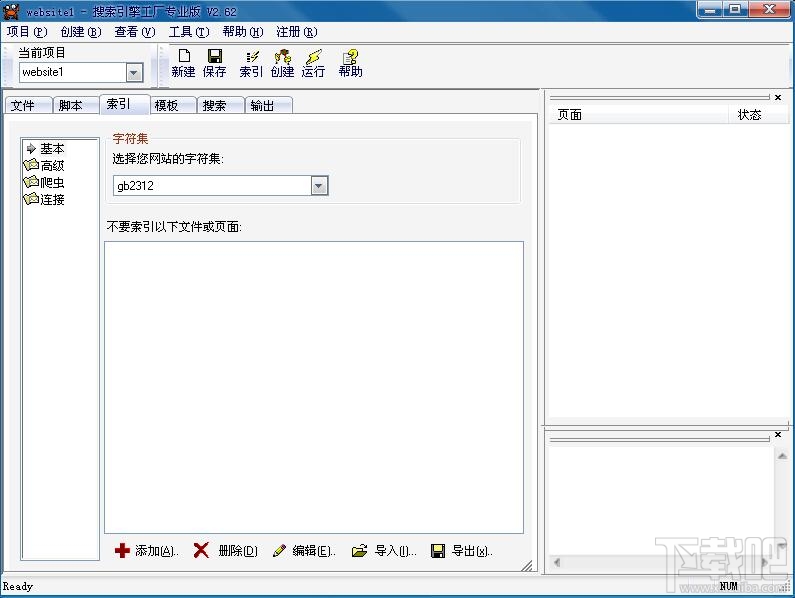Viewport: 795px width, 598px height.
Task: Click the red plus 添加(A) button
Action: (x=147, y=551)
